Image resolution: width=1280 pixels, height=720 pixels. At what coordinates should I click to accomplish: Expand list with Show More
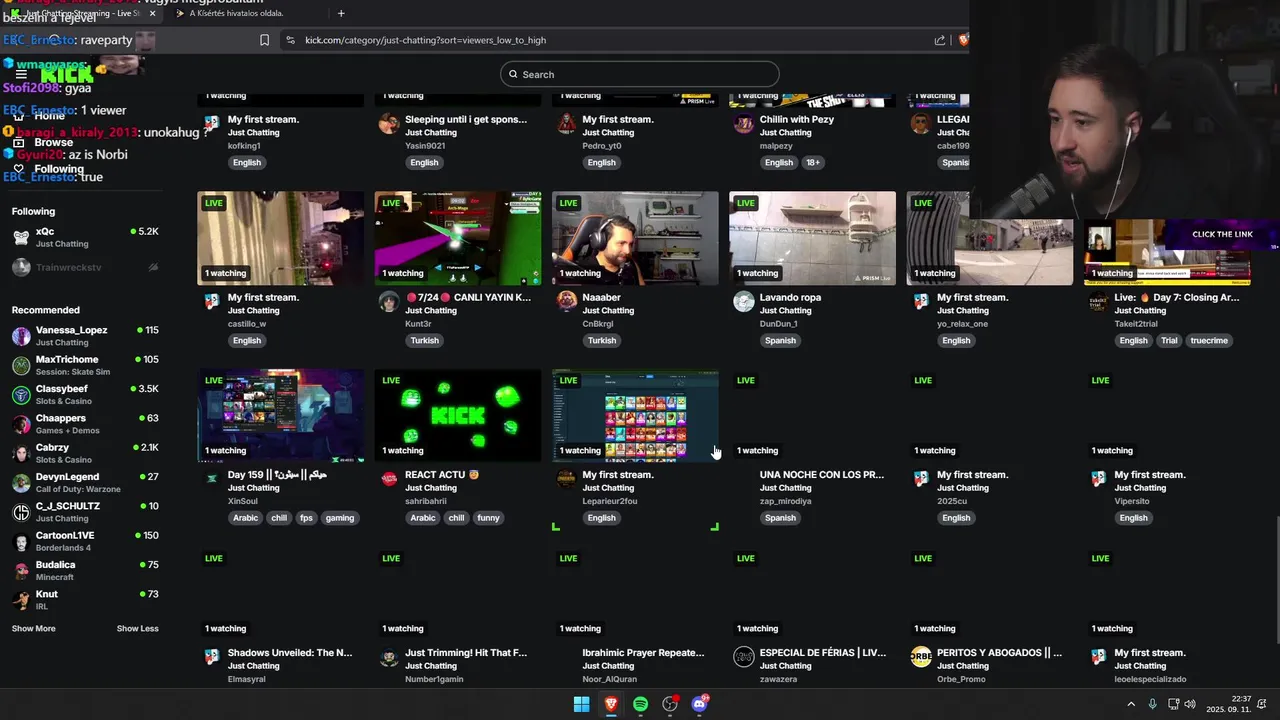[x=34, y=629]
